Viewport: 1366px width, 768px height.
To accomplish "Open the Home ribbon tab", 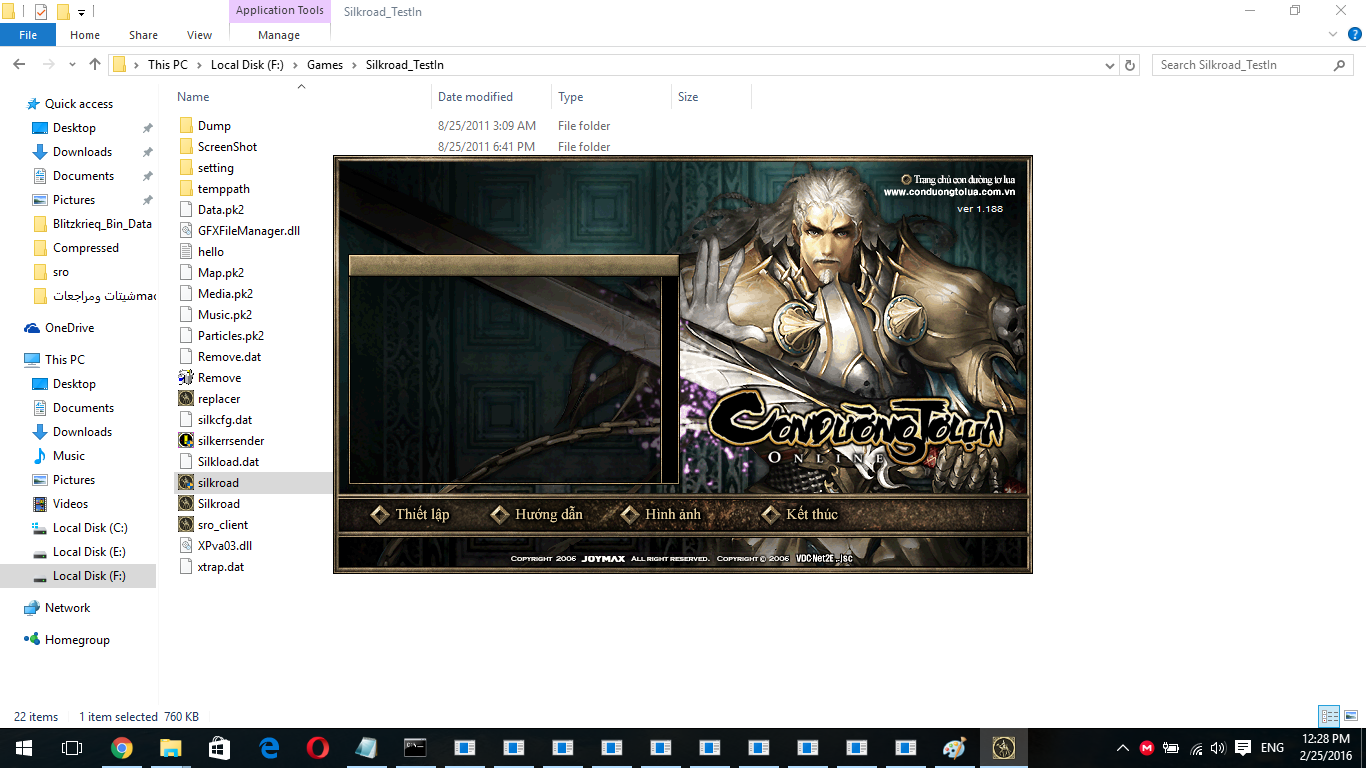I will tap(85, 35).
